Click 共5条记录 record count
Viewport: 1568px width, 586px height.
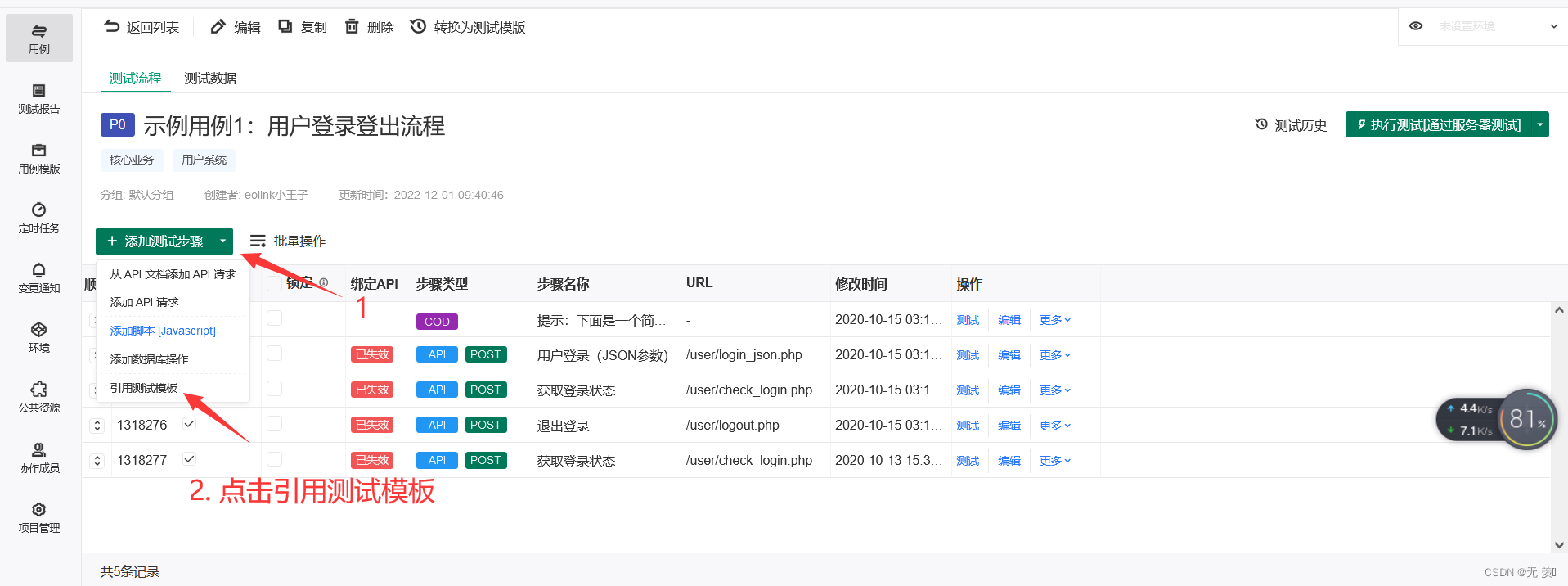(x=130, y=571)
